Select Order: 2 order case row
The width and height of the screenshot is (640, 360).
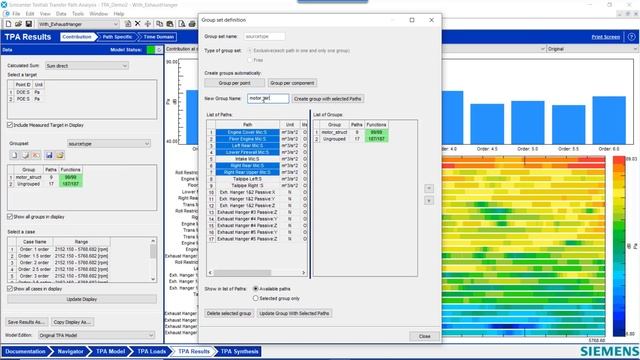60,262
